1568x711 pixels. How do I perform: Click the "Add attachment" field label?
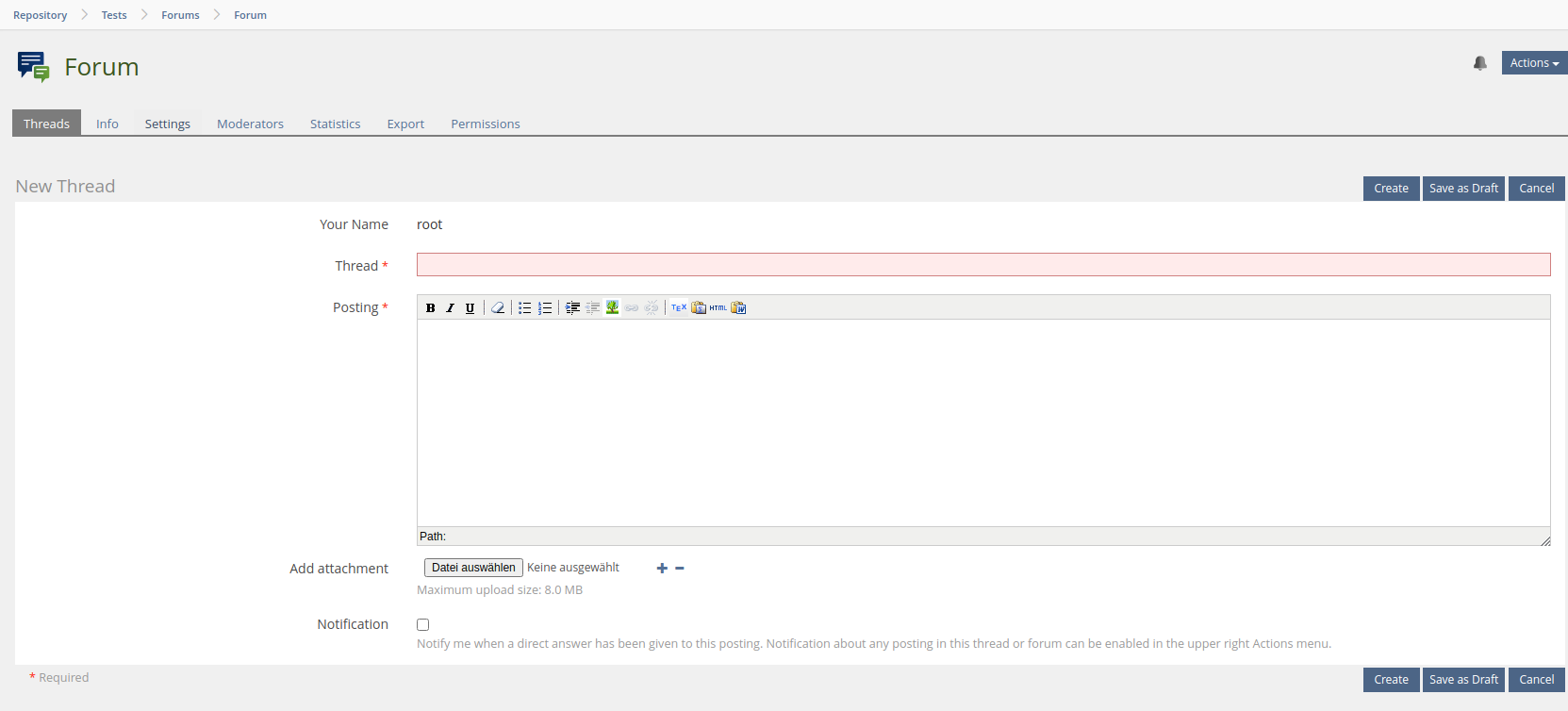pos(338,569)
